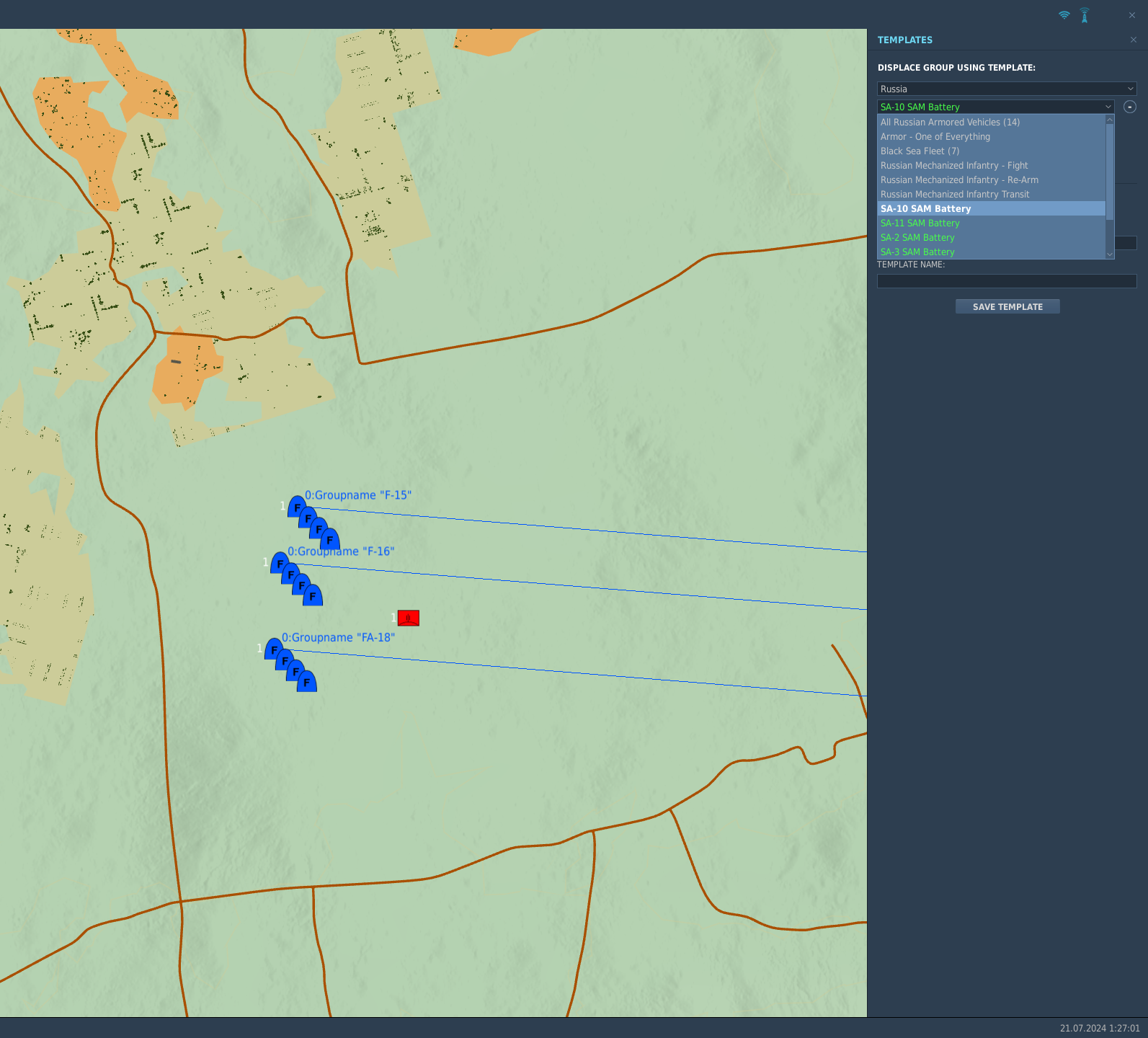Image resolution: width=1148 pixels, height=1038 pixels.
Task: Choose SA-3 SAM Battery template
Action: (991, 252)
